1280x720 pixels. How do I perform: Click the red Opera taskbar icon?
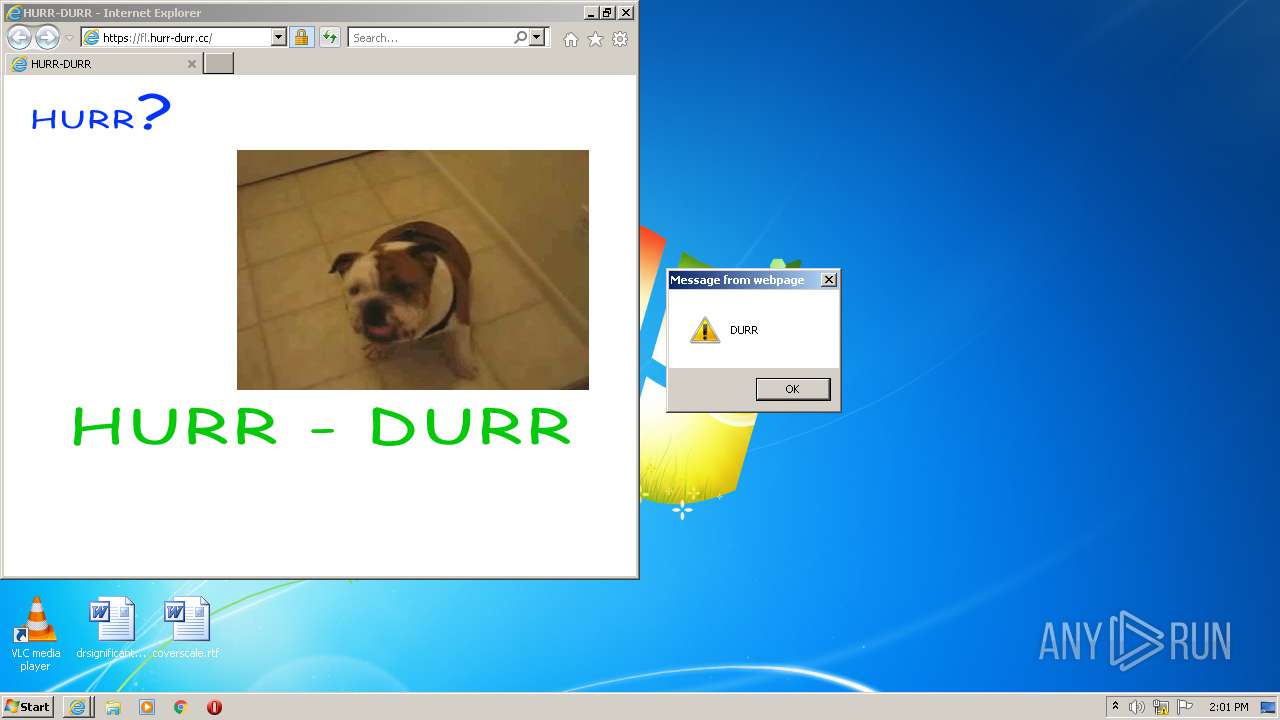click(214, 707)
